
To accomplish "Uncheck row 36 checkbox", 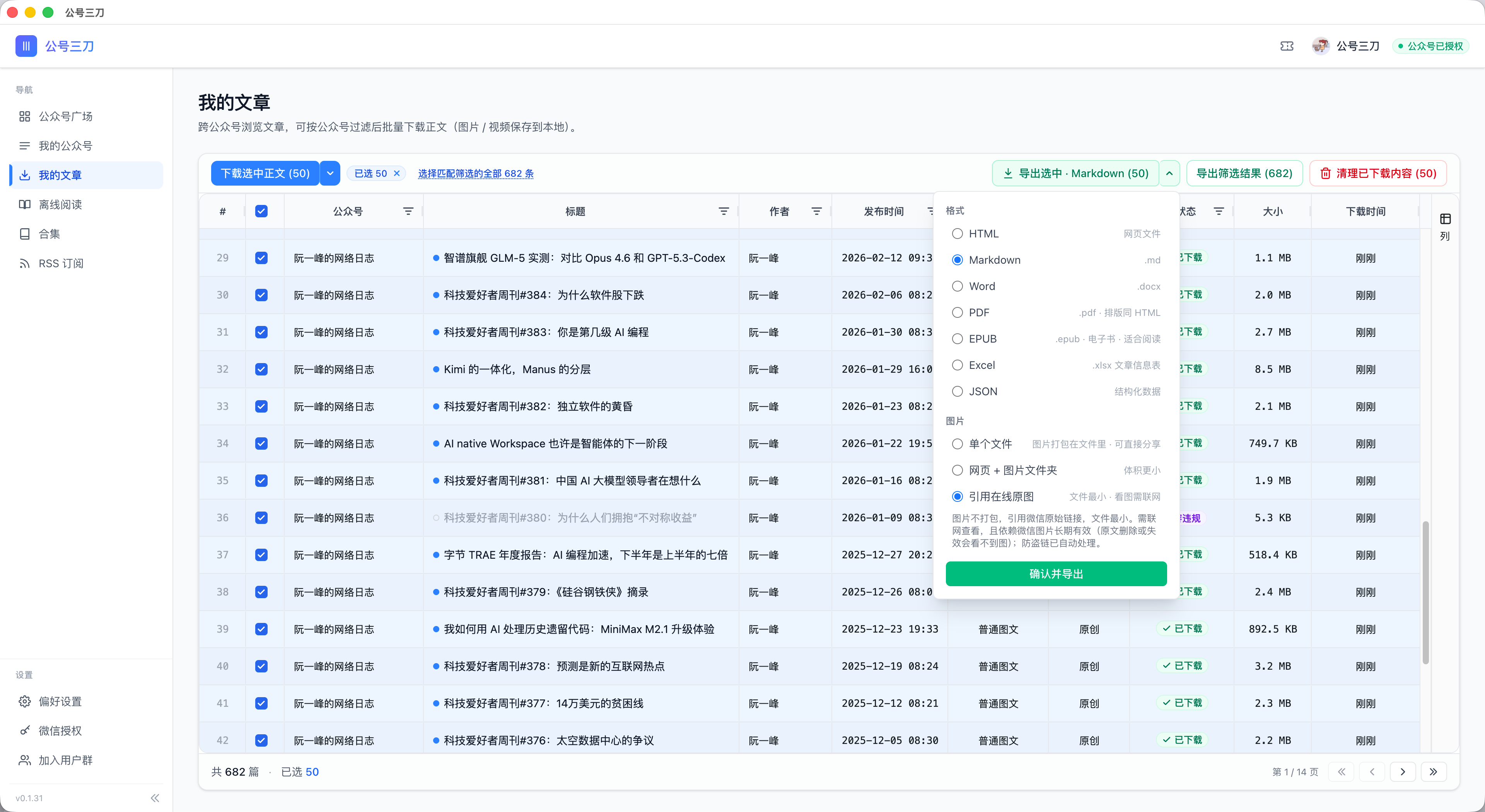I will click(261, 518).
